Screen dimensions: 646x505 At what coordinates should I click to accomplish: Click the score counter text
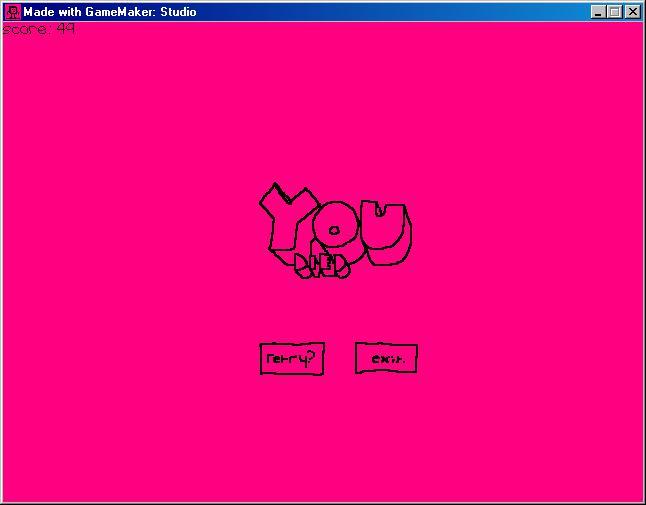[39, 29]
